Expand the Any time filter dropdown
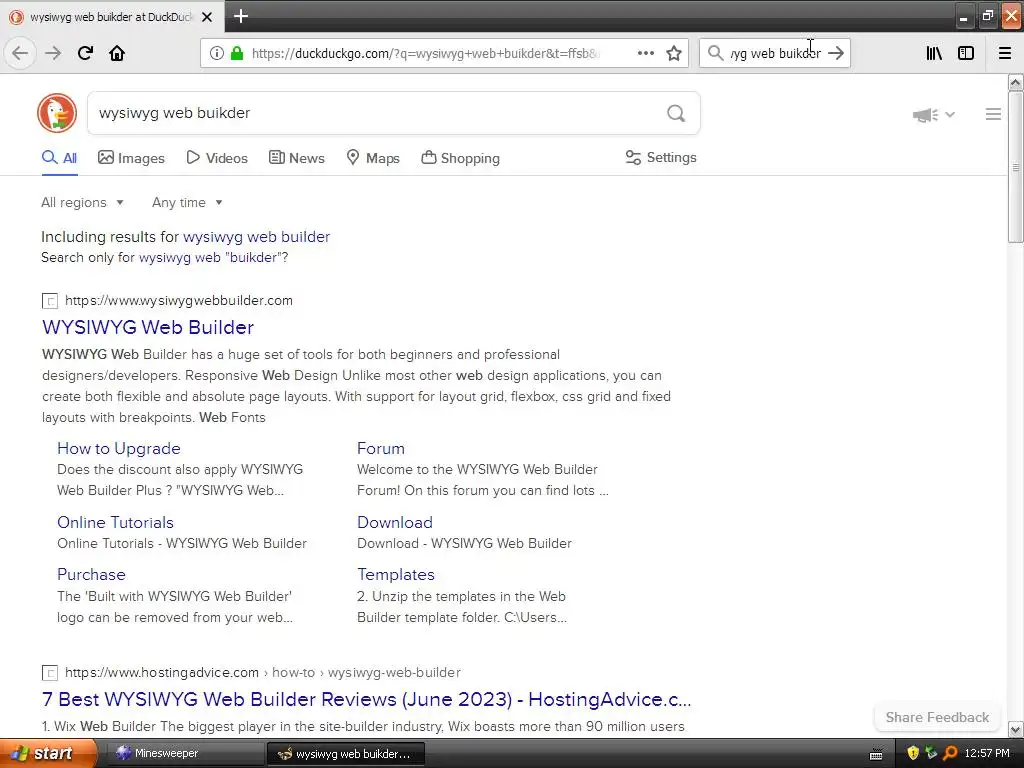The height and width of the screenshot is (768, 1024). point(187,202)
